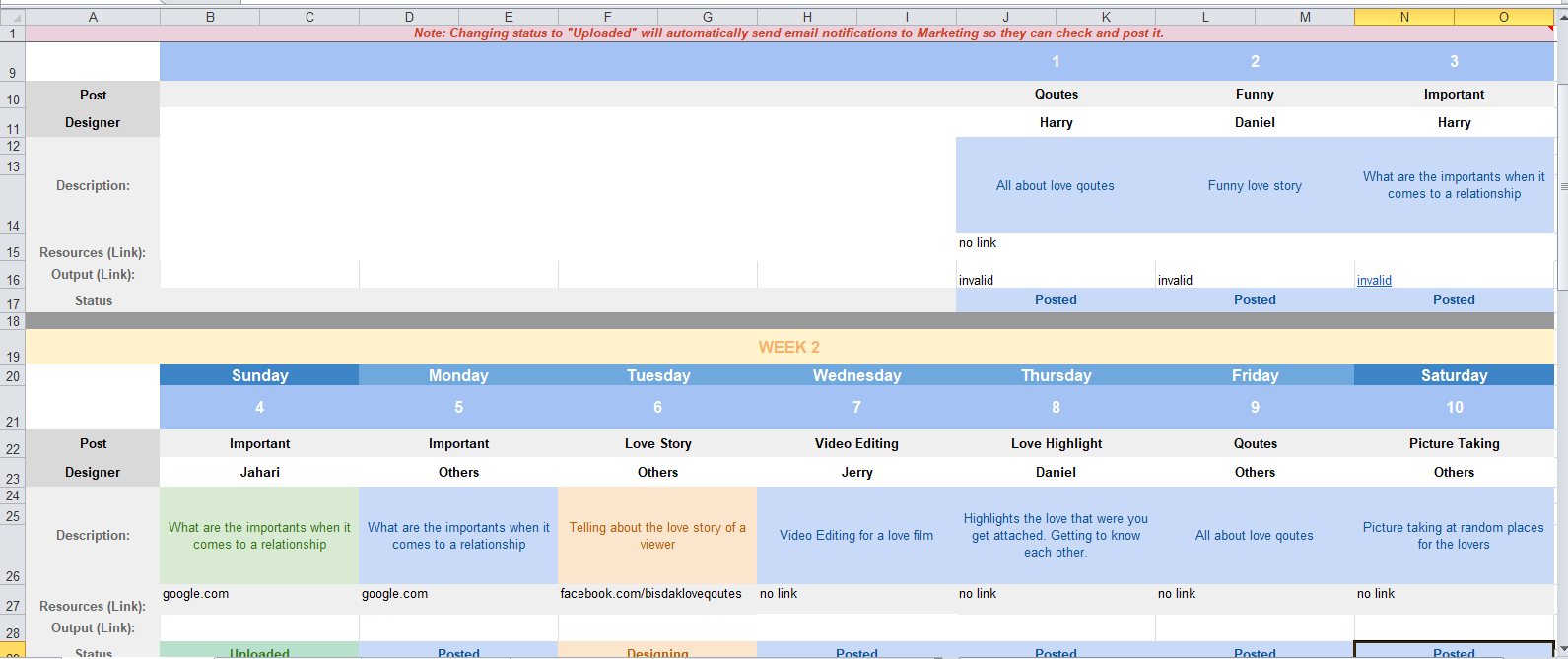This screenshot has height=659, width=1568.
Task: Select the 'Wednesday' day header
Action: 856,375
